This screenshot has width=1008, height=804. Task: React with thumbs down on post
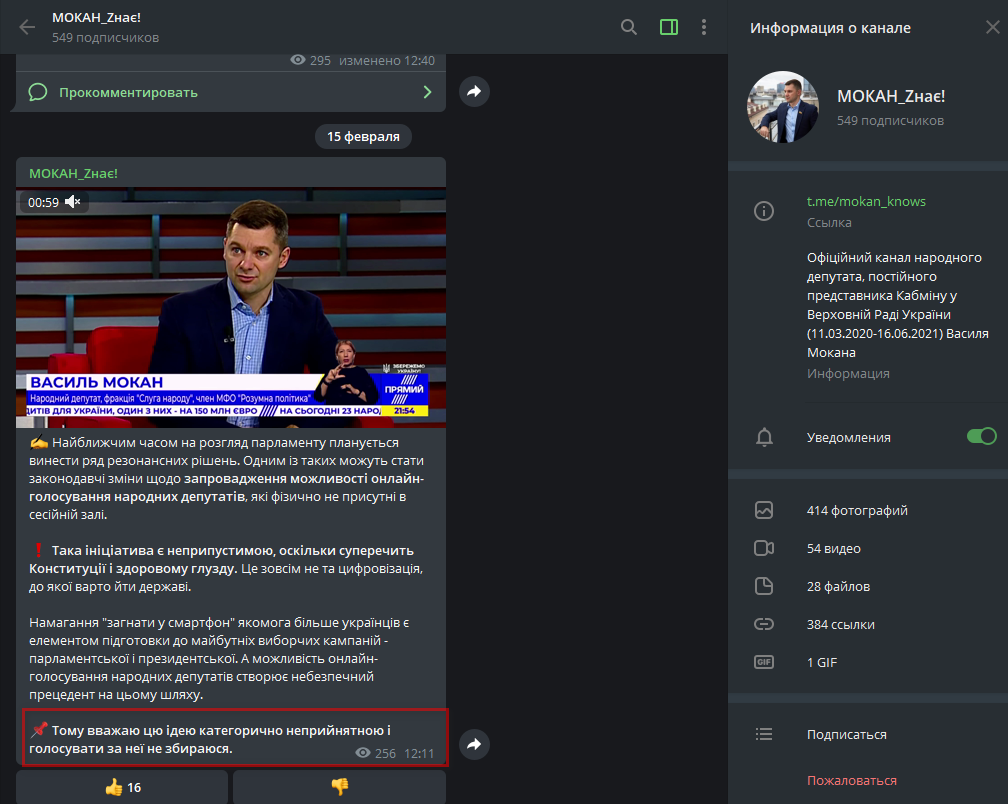pos(339,787)
